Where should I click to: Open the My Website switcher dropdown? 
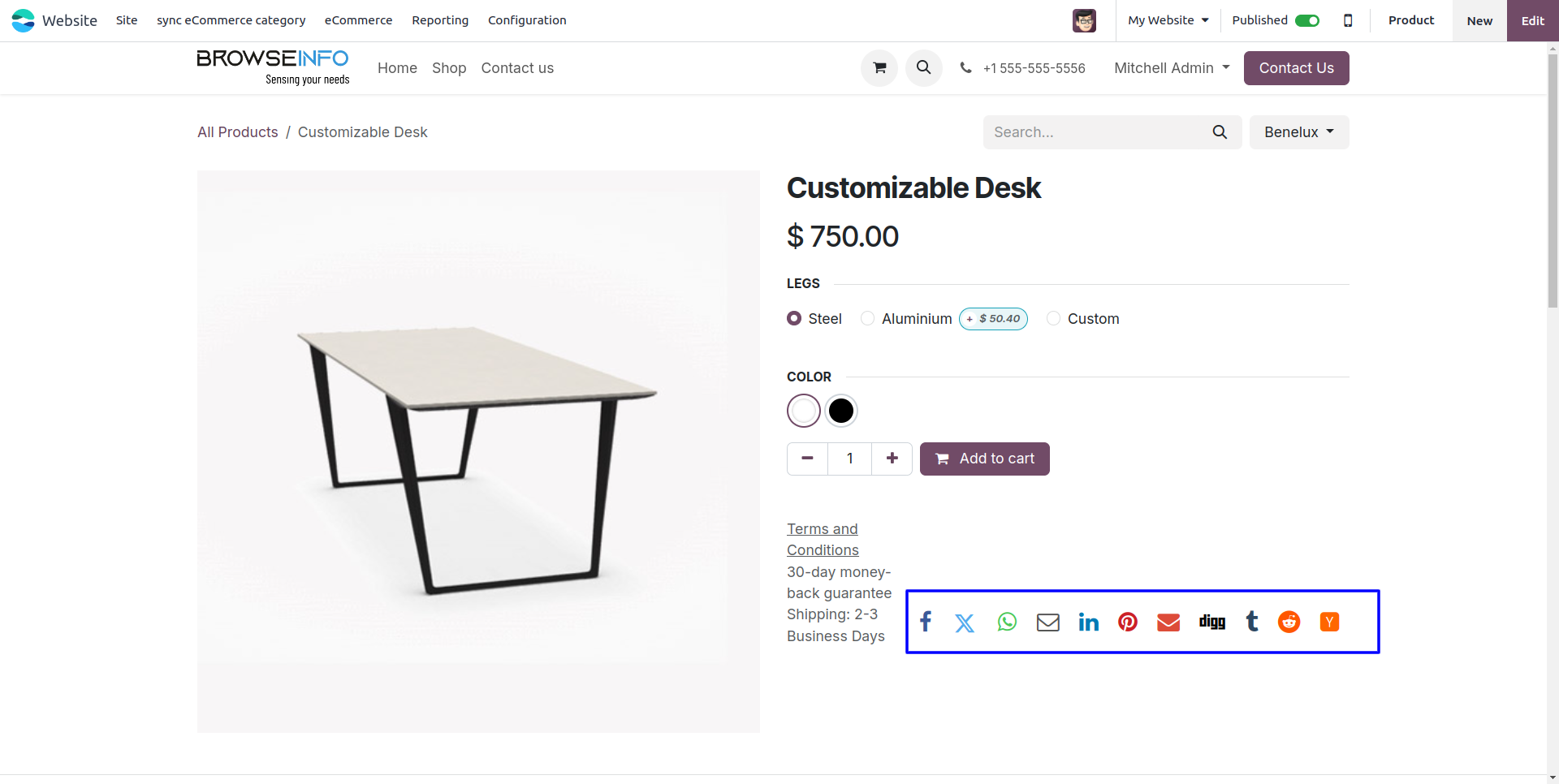pos(1168,20)
